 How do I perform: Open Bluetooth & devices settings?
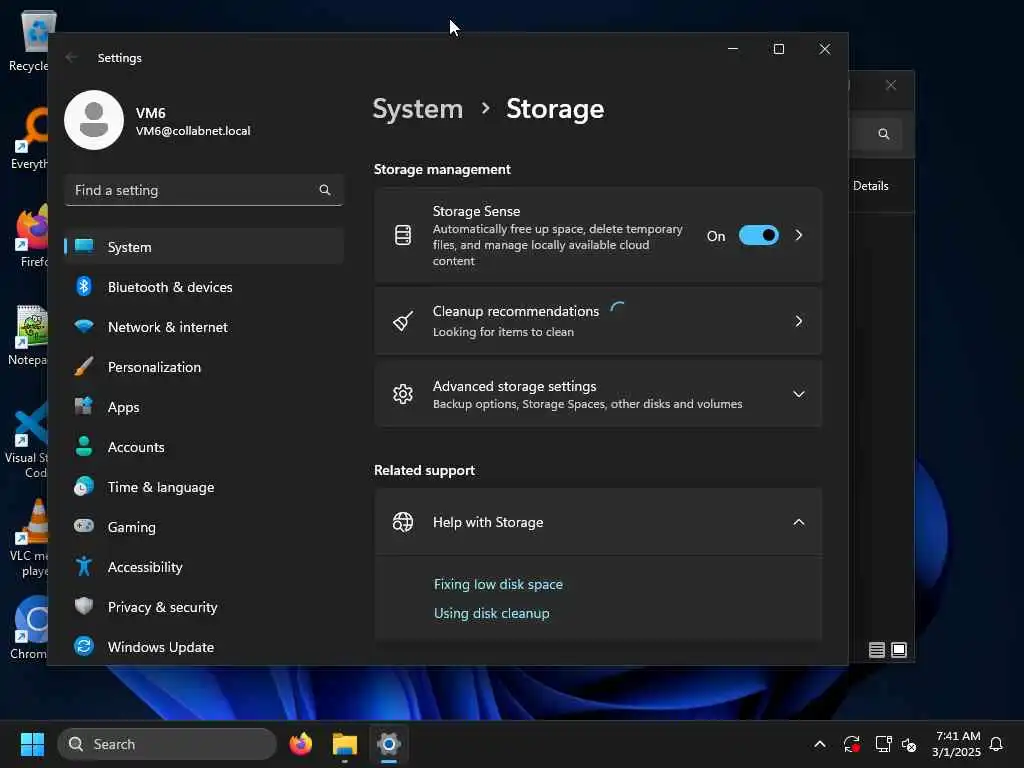tap(204, 287)
